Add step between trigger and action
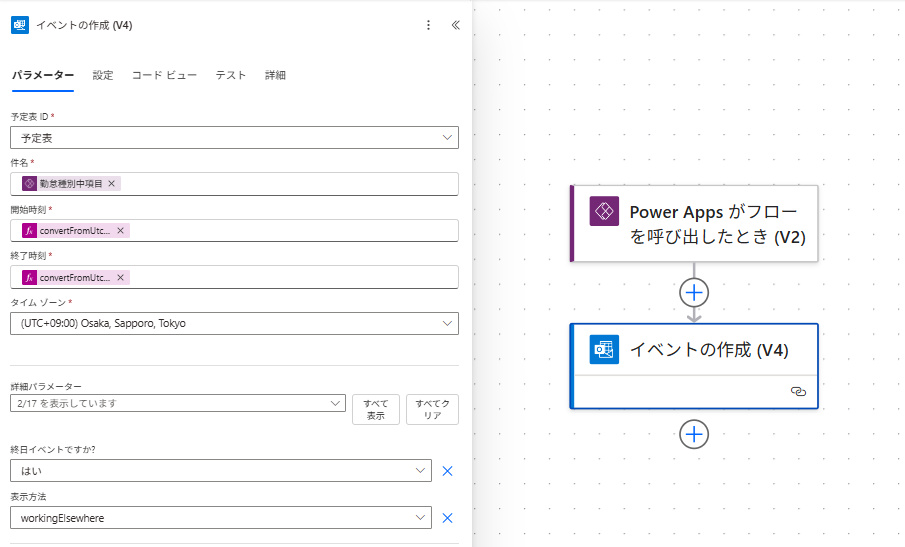905x547 pixels. coord(694,293)
